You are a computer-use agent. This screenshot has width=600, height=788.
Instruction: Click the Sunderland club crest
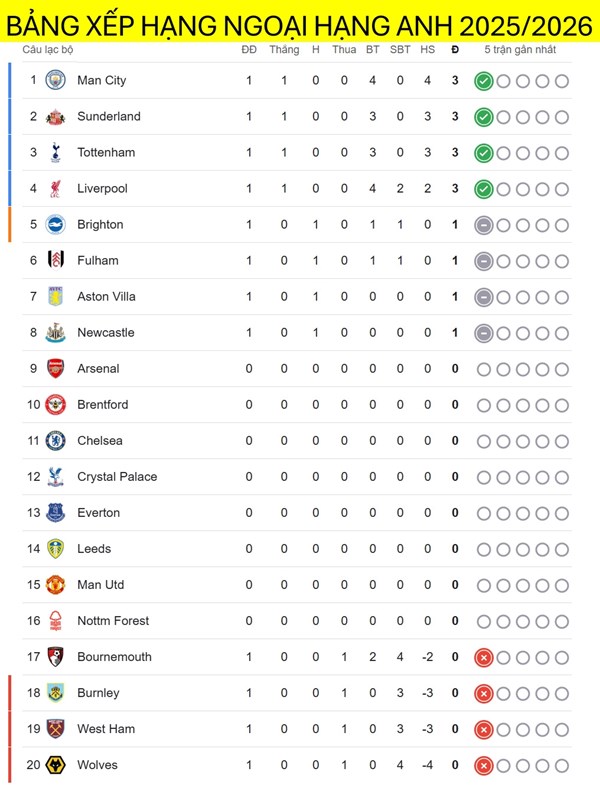[56, 116]
